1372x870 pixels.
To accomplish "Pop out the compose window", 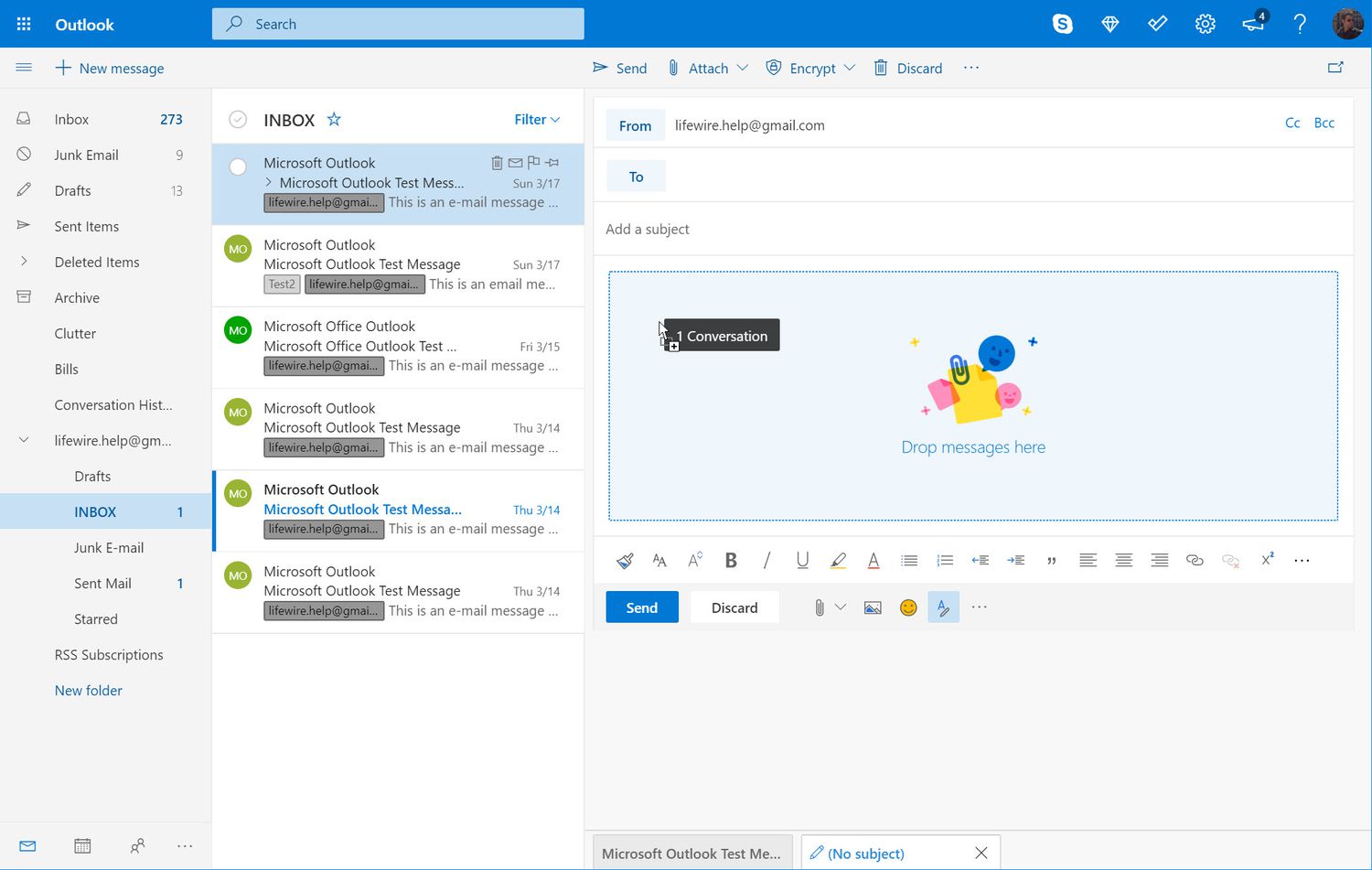I will pos(1335,68).
